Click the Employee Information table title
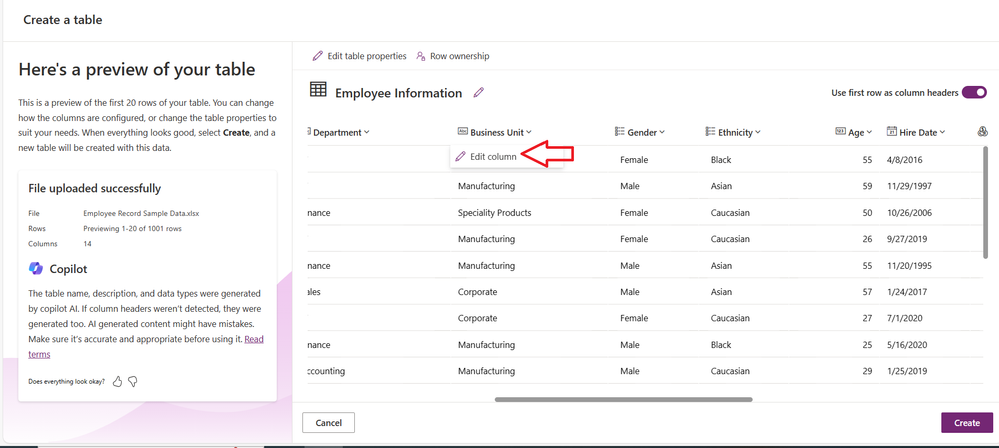The image size is (999, 448). click(398, 93)
